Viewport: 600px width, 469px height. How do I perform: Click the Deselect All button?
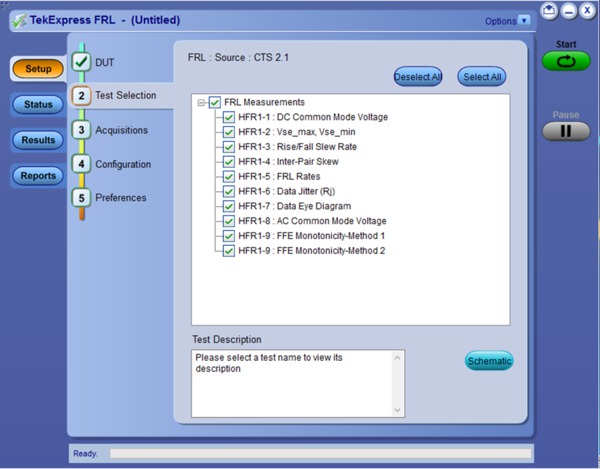[417, 77]
